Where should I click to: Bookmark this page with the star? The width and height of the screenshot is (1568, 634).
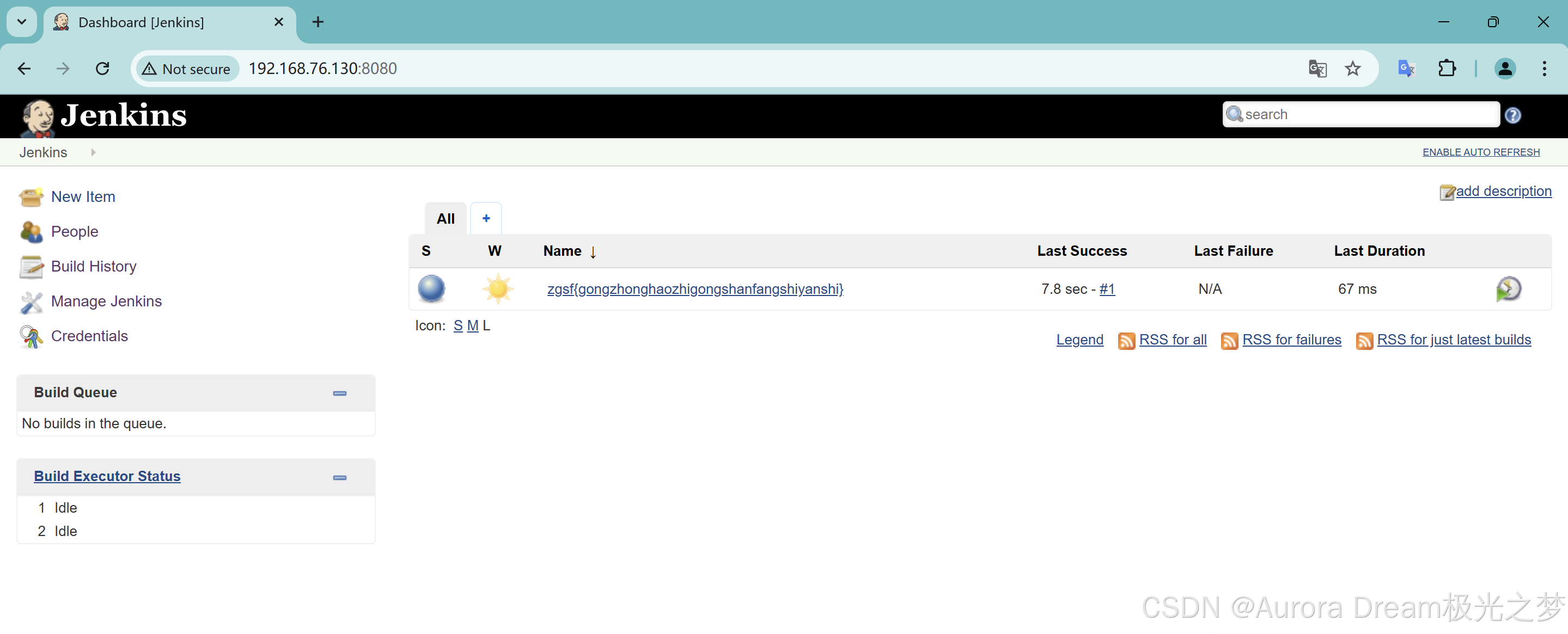click(x=1352, y=69)
